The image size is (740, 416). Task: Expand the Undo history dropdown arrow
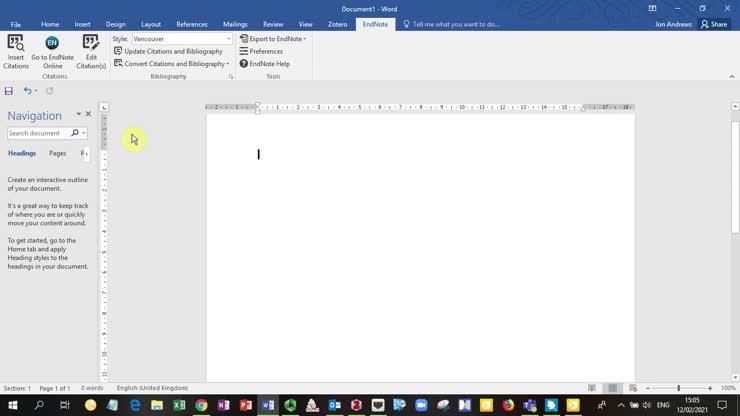(x=36, y=91)
